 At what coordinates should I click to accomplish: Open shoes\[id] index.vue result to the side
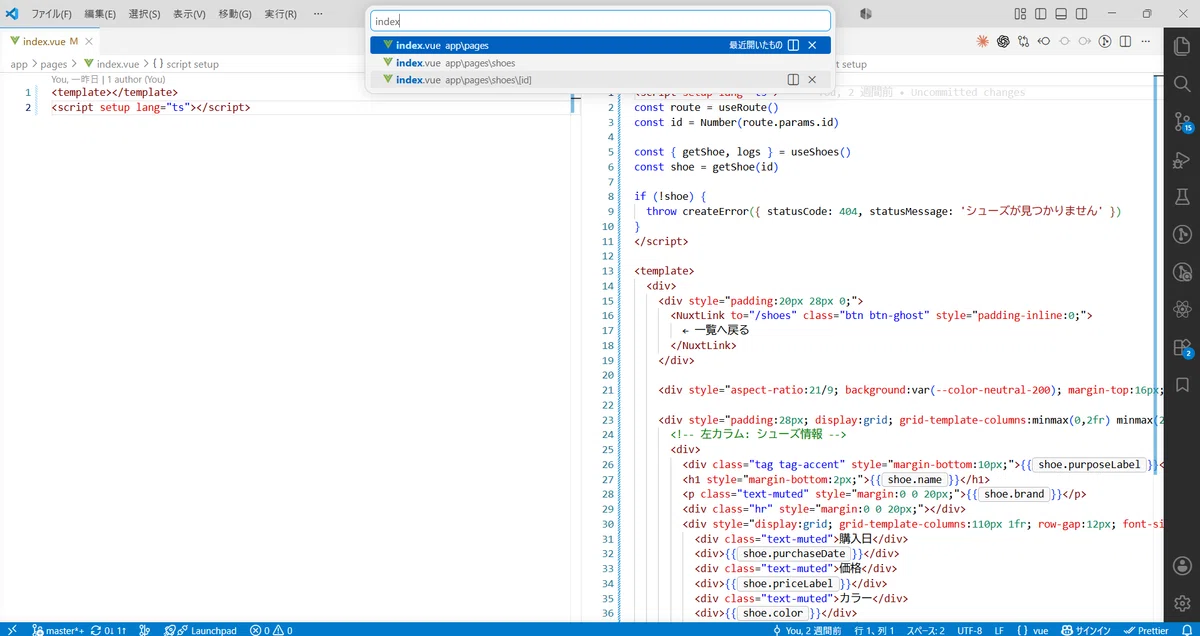(x=793, y=79)
